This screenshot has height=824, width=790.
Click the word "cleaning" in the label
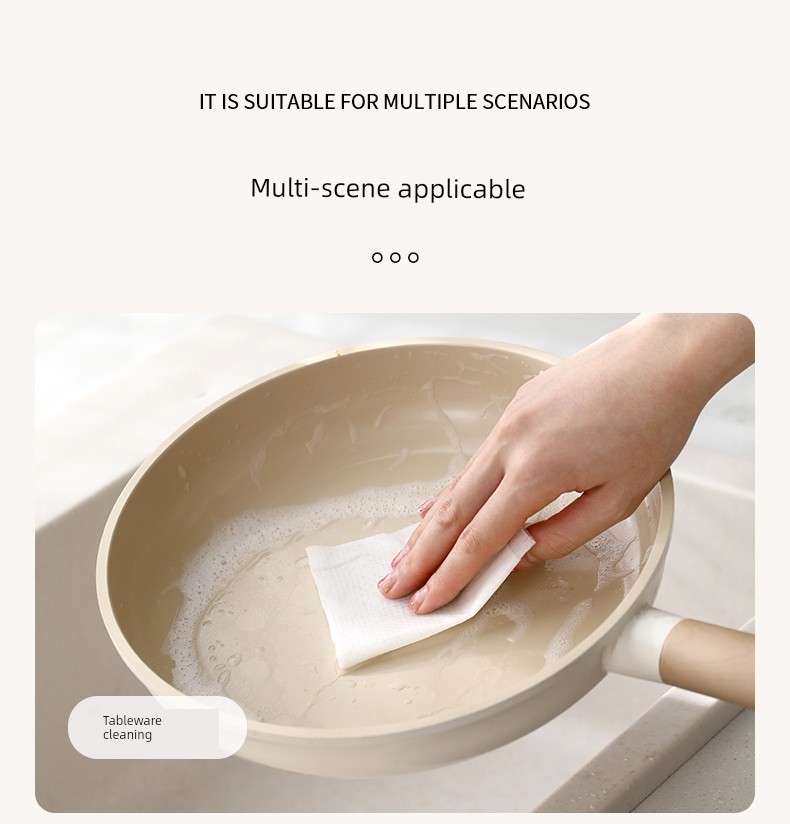[127, 735]
